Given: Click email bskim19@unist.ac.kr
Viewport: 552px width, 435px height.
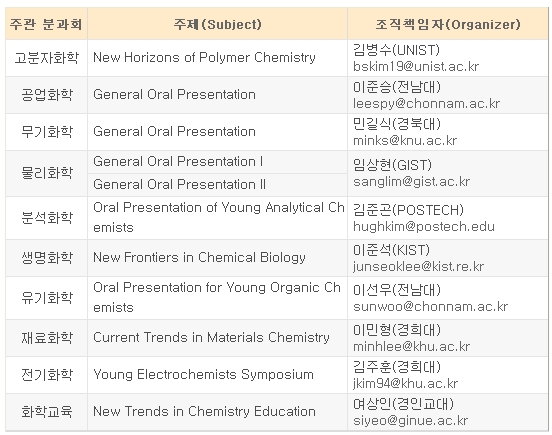Looking at the screenshot, I should pos(416,67).
